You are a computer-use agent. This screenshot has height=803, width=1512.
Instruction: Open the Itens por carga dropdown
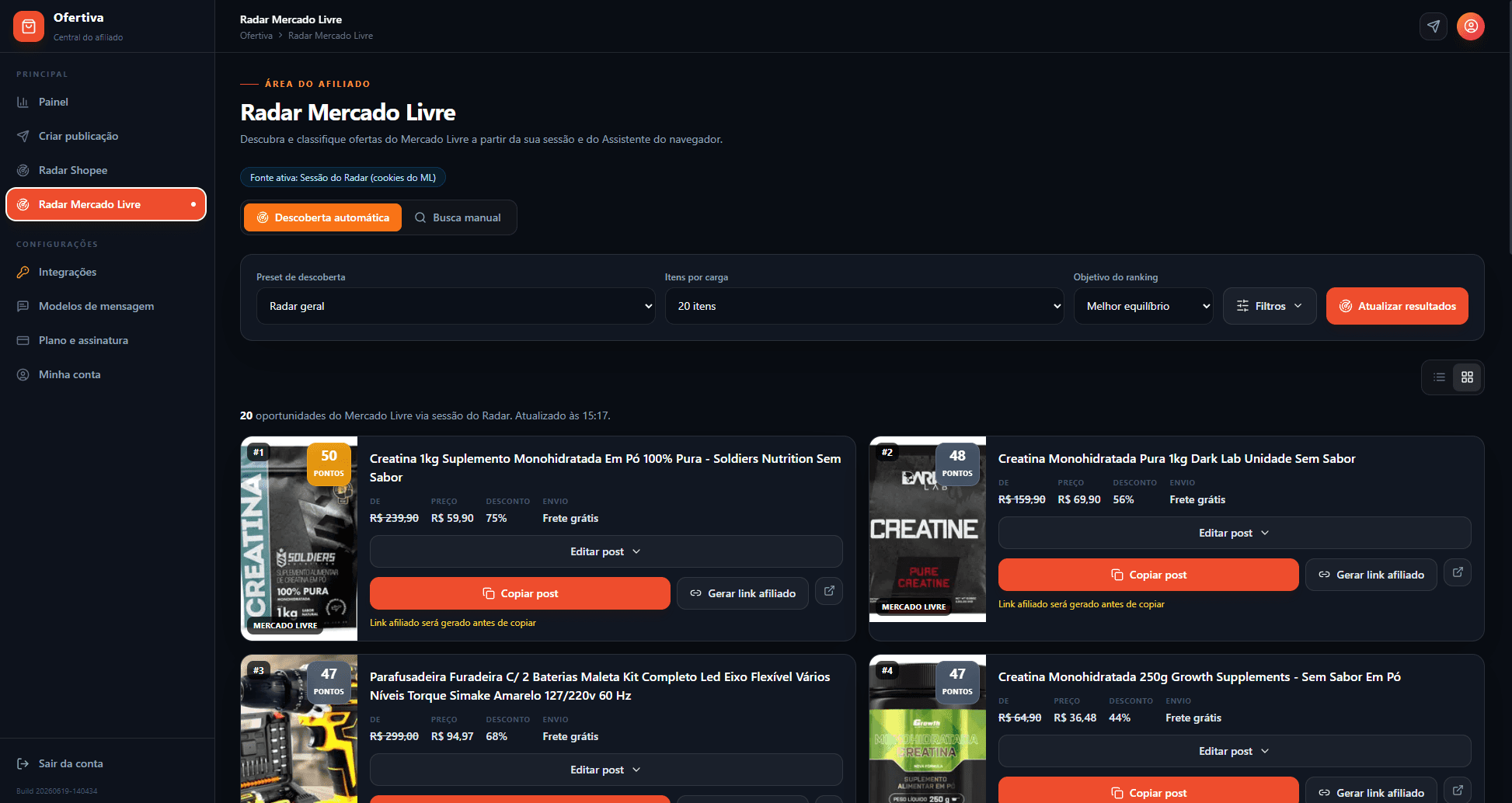click(864, 306)
